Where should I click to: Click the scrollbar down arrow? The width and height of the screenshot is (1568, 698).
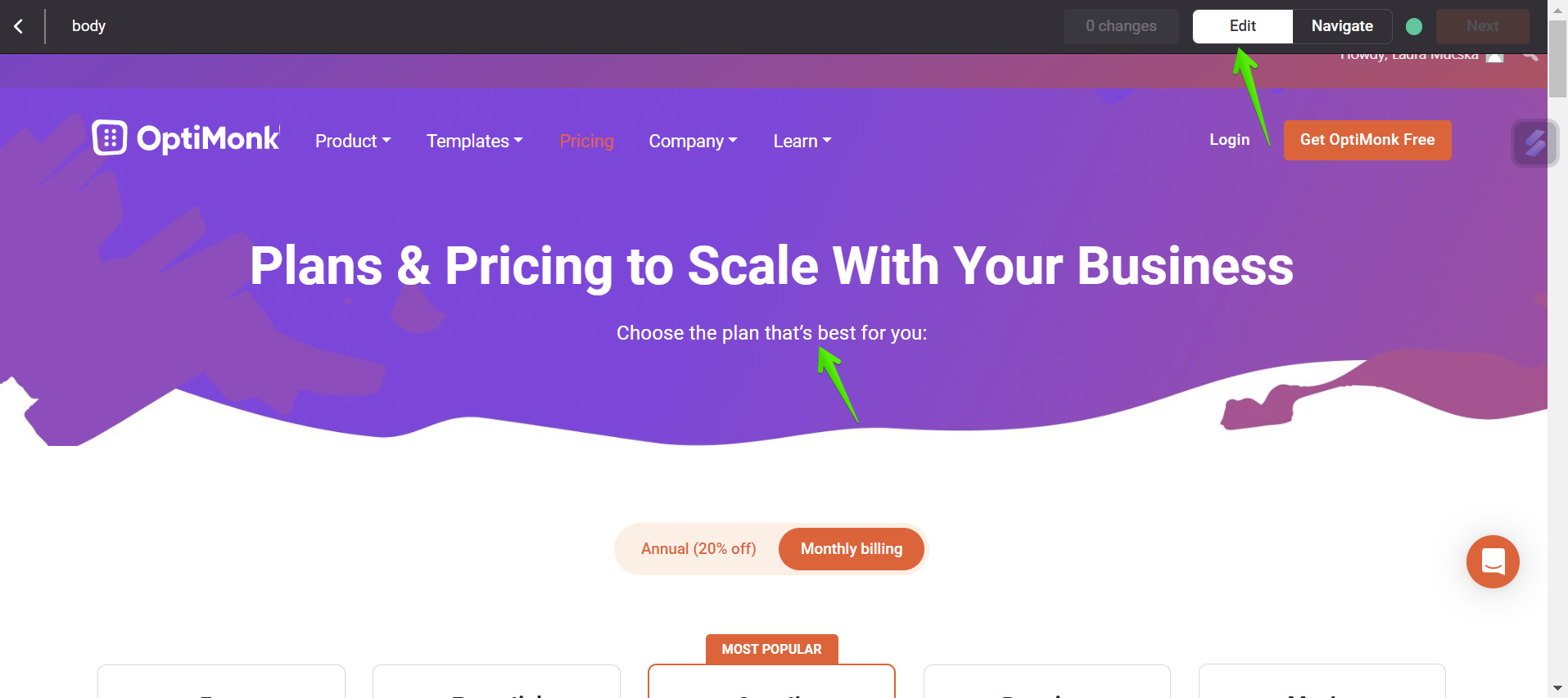[1558, 689]
